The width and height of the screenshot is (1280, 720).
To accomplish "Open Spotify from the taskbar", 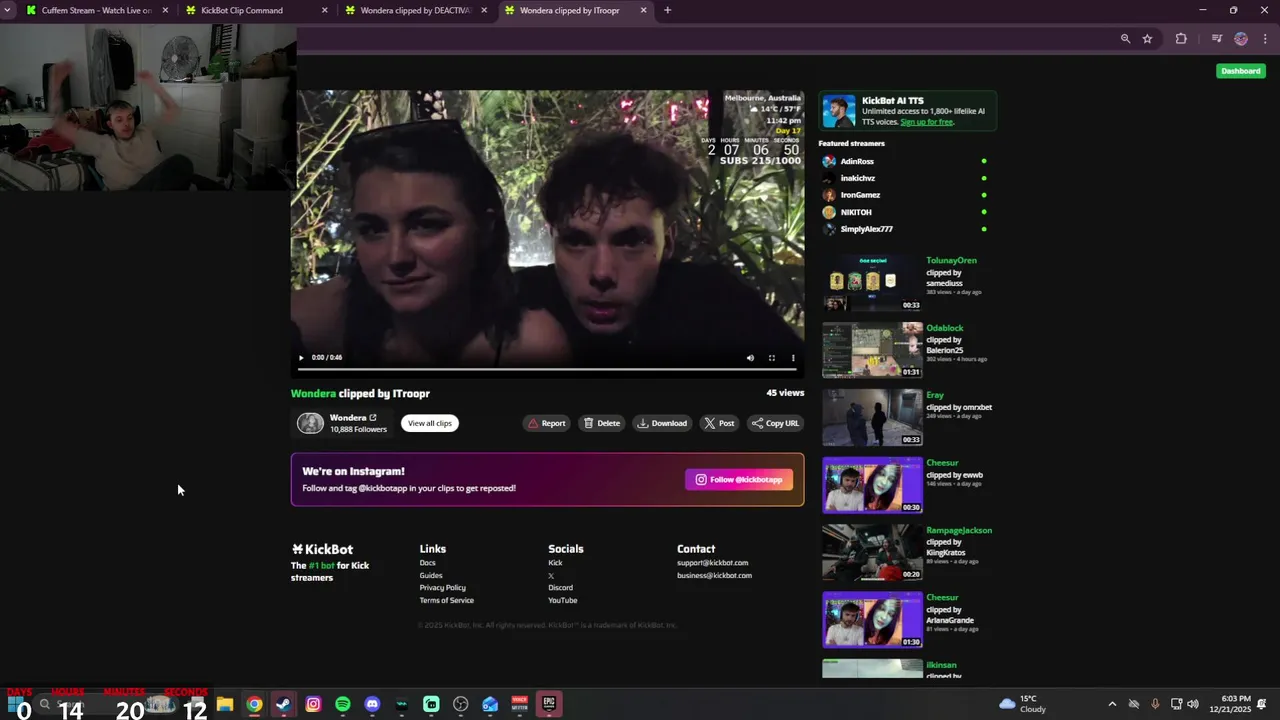I will click(343, 704).
